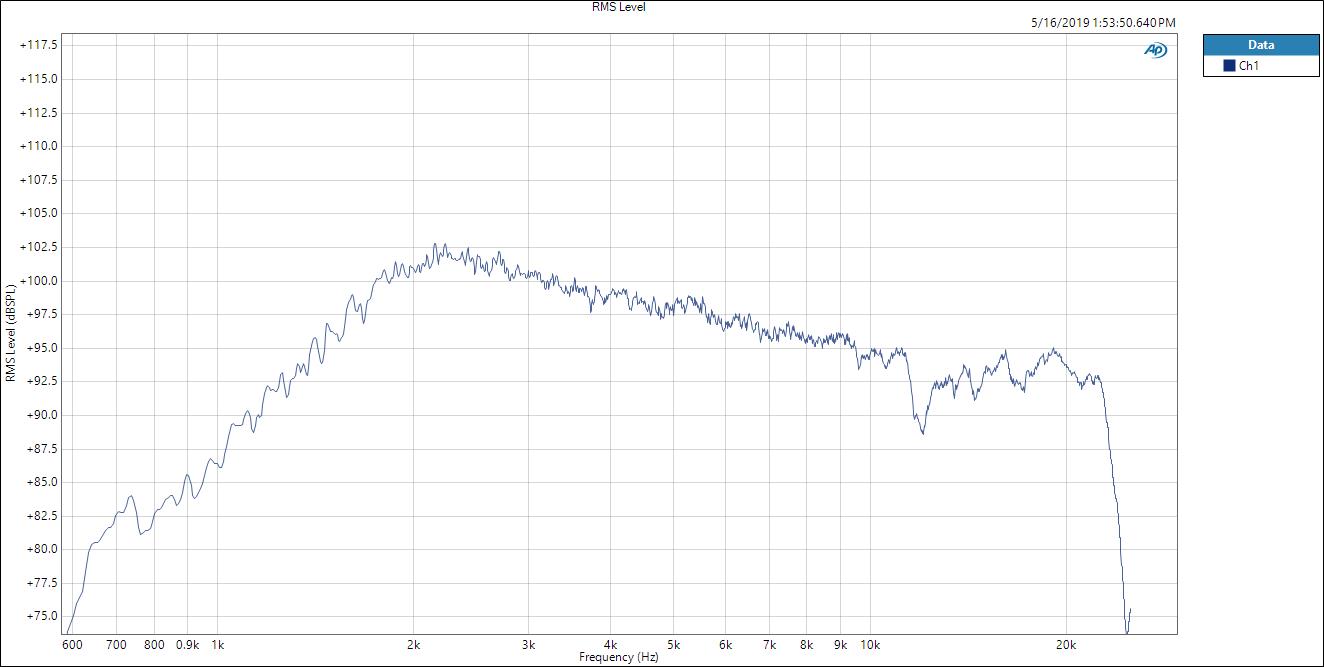Click the Frequency (Hz) axis label
This screenshot has height=667, width=1324.
619,657
